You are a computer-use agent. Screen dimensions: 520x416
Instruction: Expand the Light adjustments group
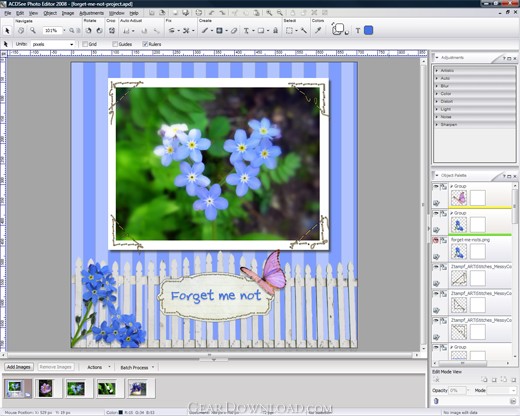(x=437, y=109)
